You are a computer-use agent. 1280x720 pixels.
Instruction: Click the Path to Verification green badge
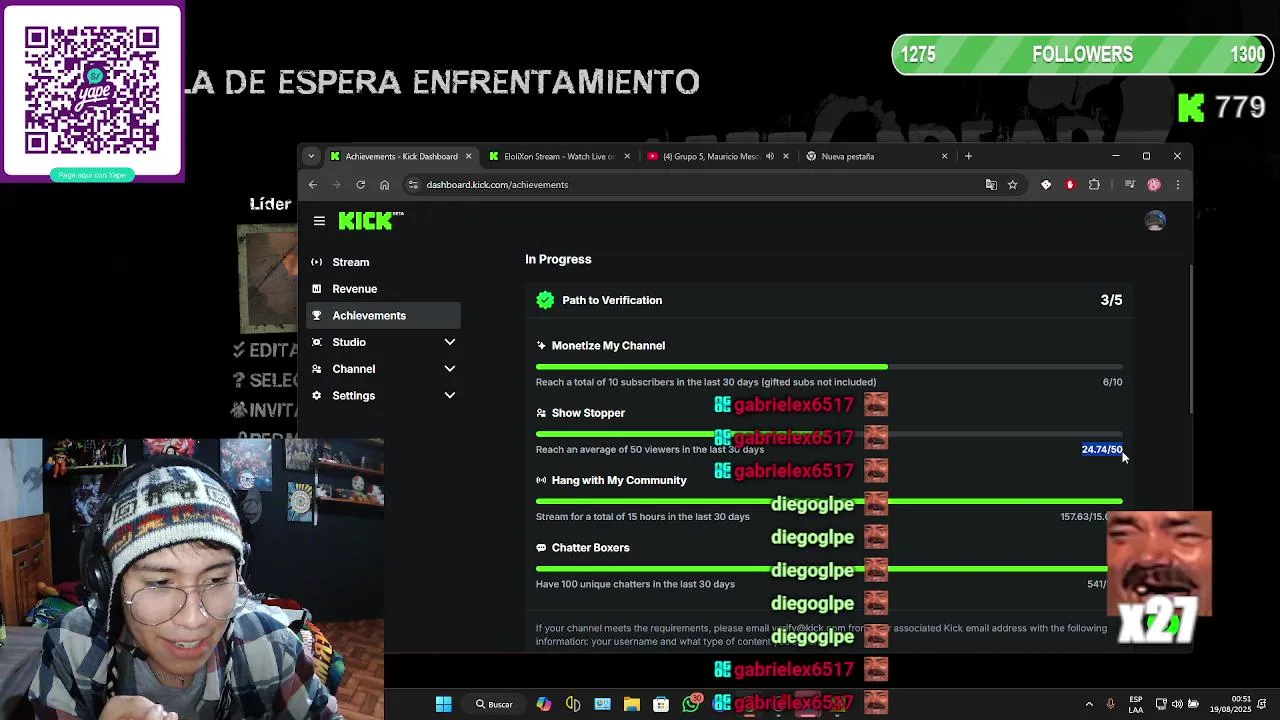545,300
